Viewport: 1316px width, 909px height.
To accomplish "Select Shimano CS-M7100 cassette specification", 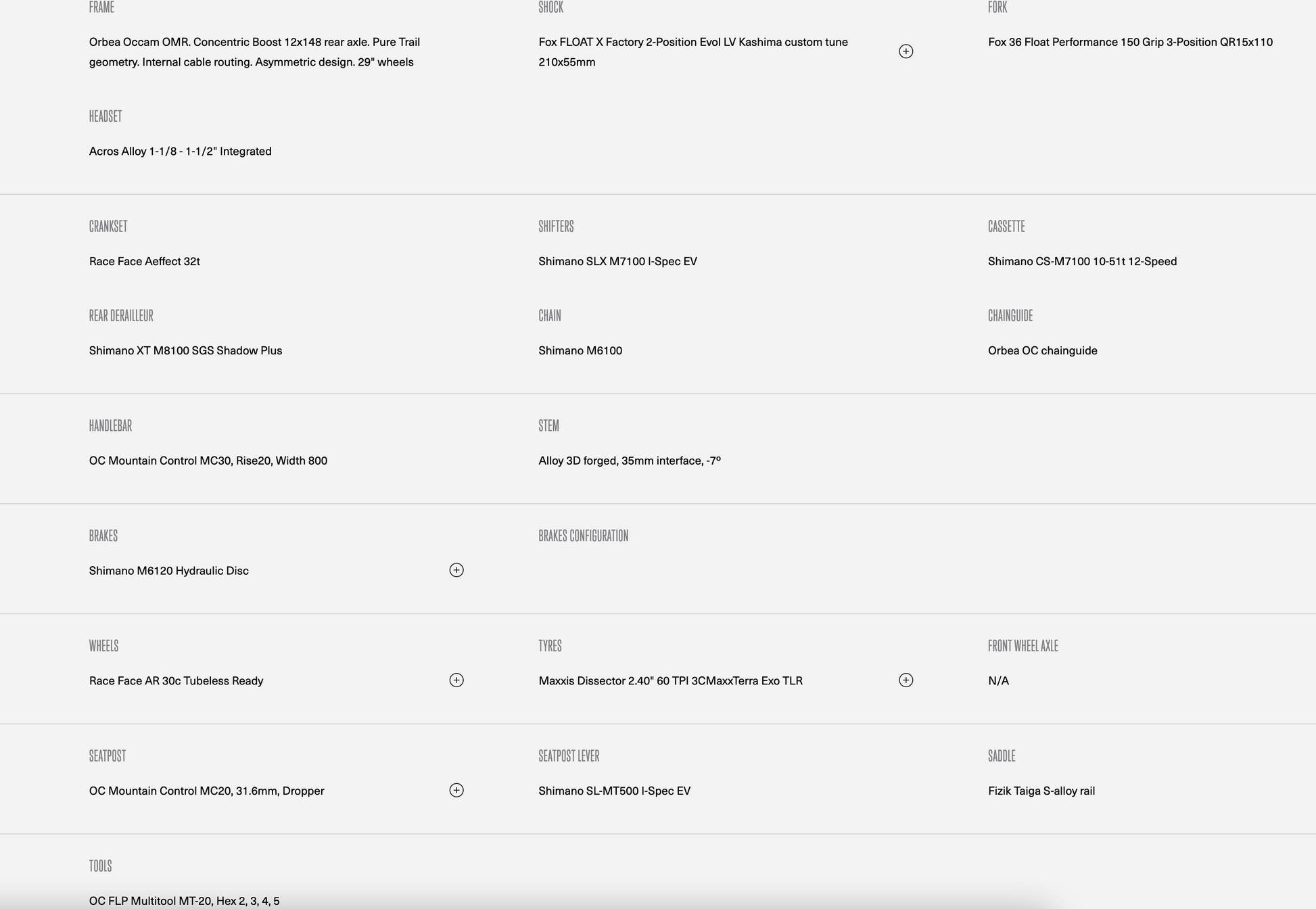I will click(1082, 261).
